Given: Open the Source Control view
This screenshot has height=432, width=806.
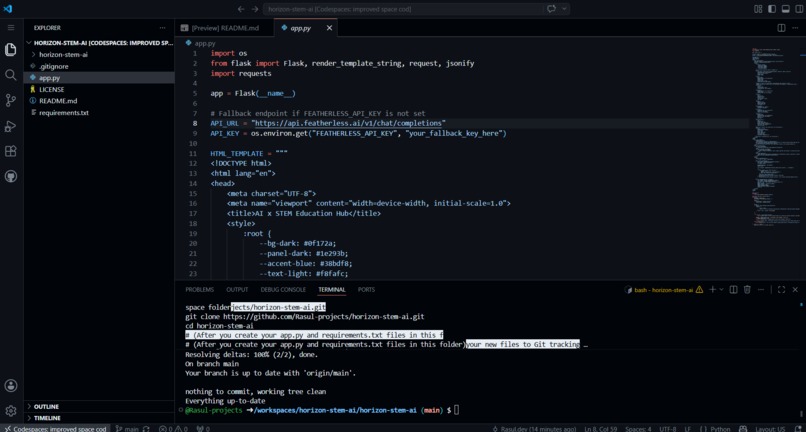Looking at the screenshot, I should click(11, 101).
